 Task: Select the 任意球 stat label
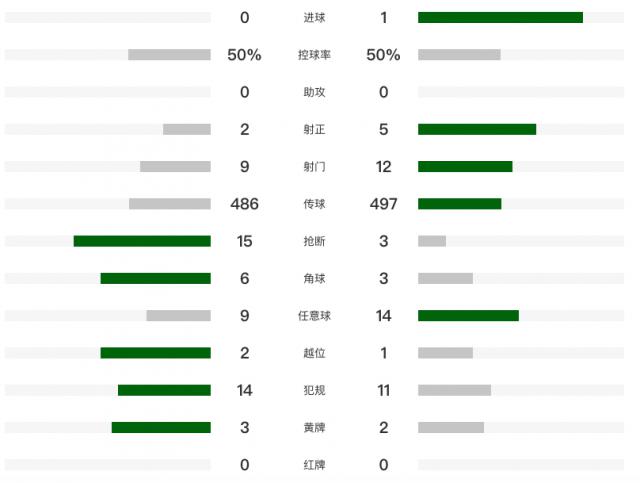pos(314,316)
